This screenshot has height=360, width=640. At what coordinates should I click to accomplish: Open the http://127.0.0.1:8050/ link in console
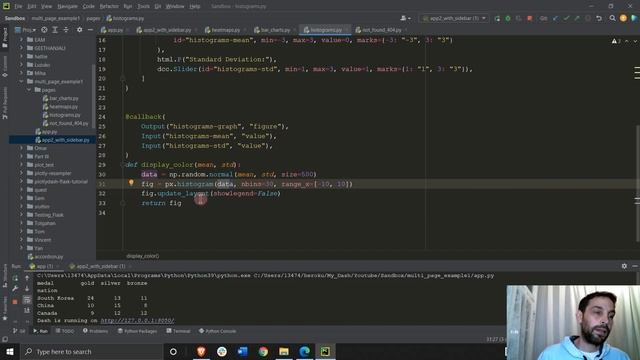pos(137,320)
